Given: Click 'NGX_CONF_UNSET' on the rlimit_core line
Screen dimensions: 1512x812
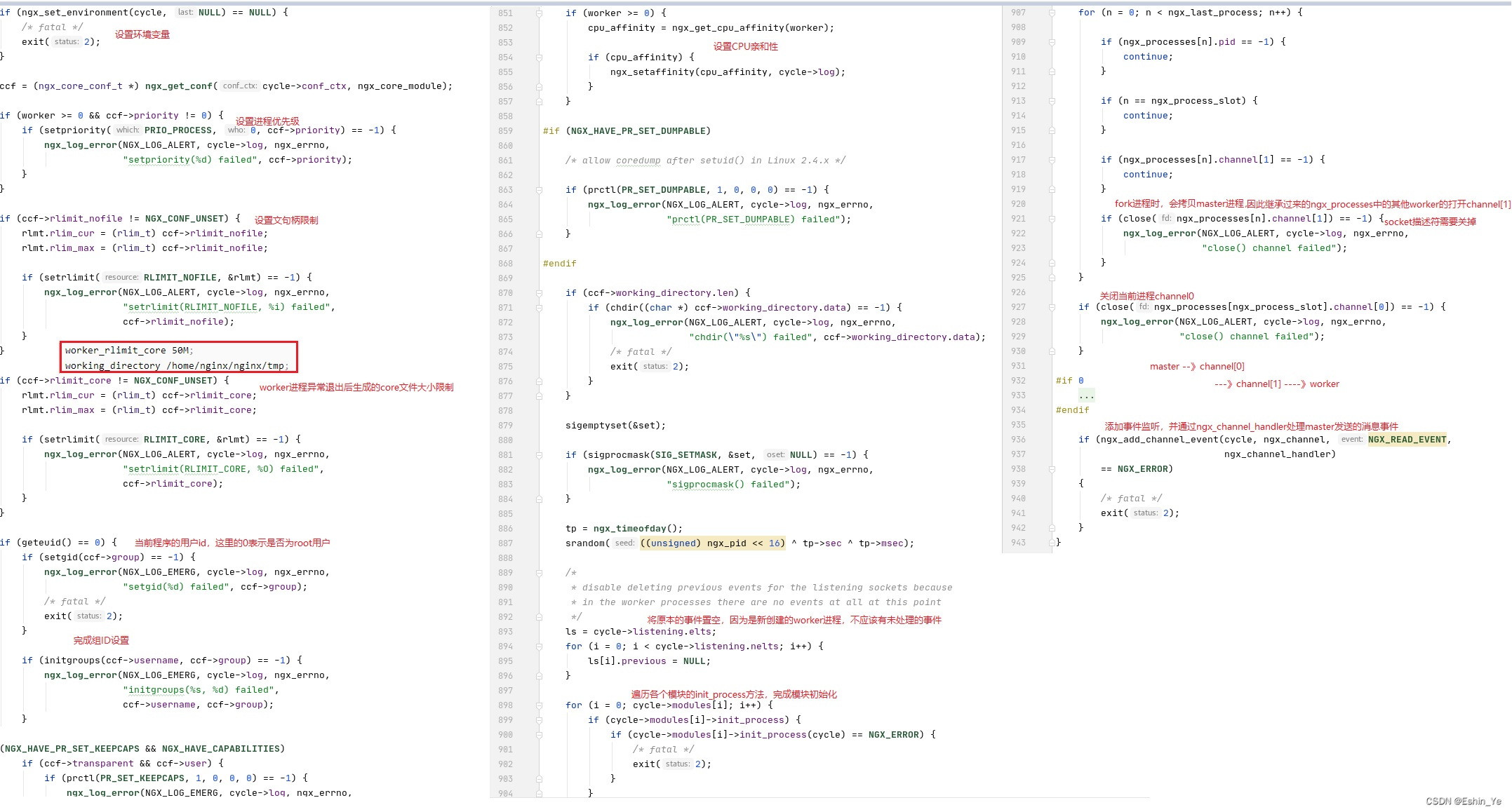Looking at the screenshot, I should pos(173,381).
